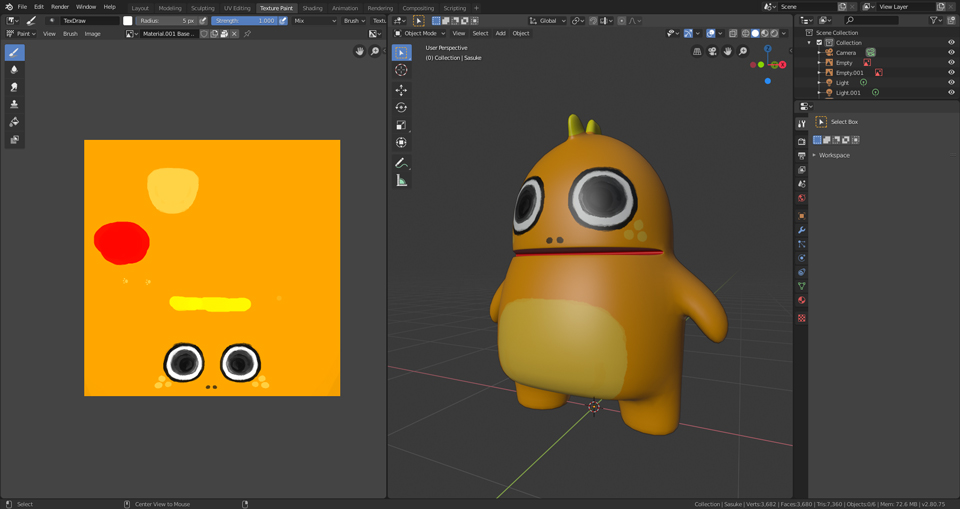960x509 pixels.
Task: Click the TexDraw brush name field
Action: (89, 20)
